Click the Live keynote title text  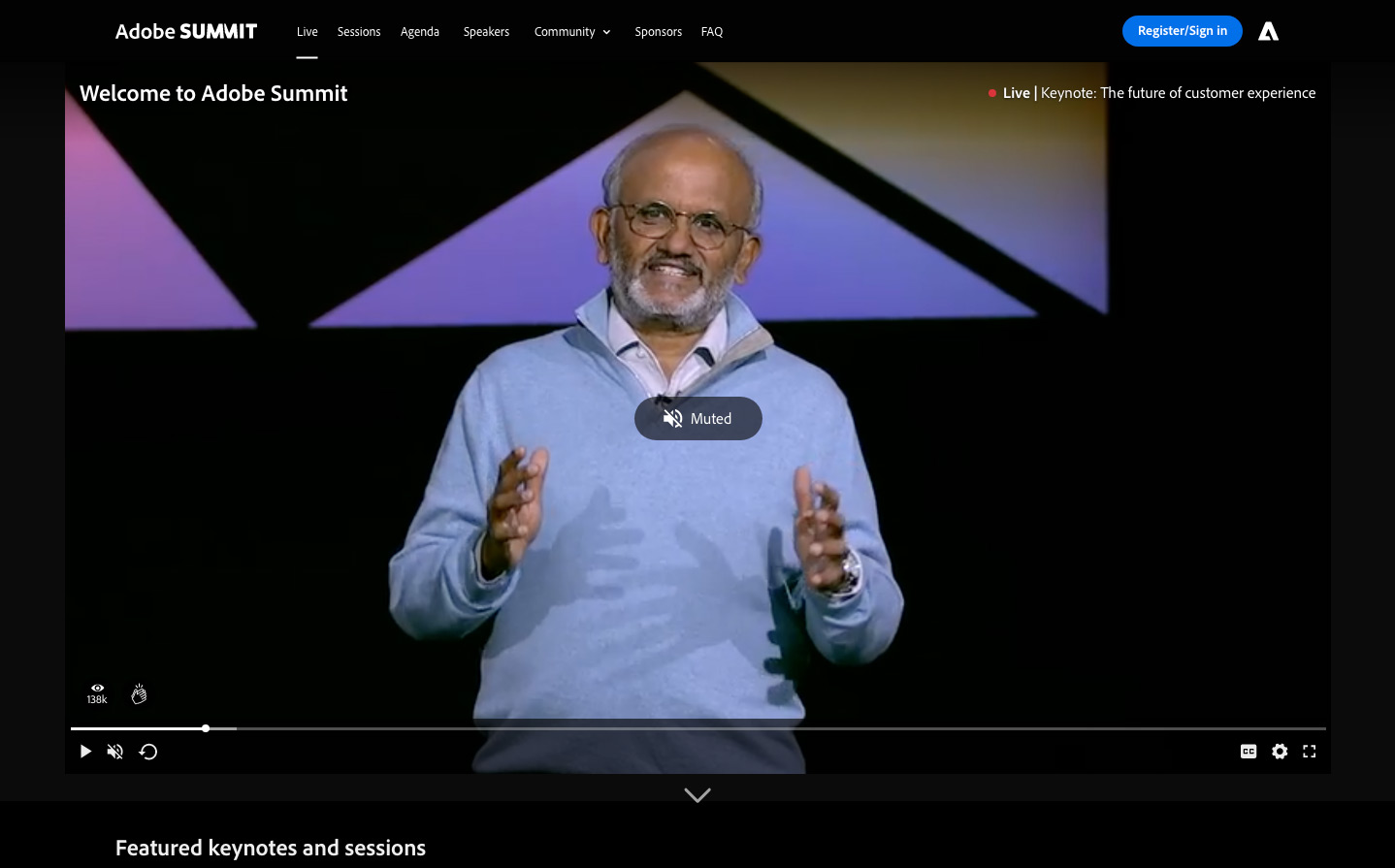tap(1159, 93)
